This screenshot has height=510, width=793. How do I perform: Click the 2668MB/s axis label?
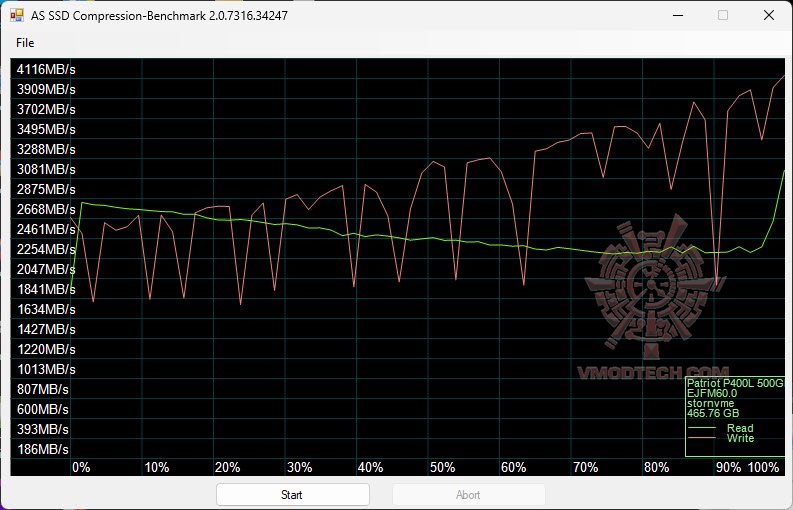click(x=46, y=209)
